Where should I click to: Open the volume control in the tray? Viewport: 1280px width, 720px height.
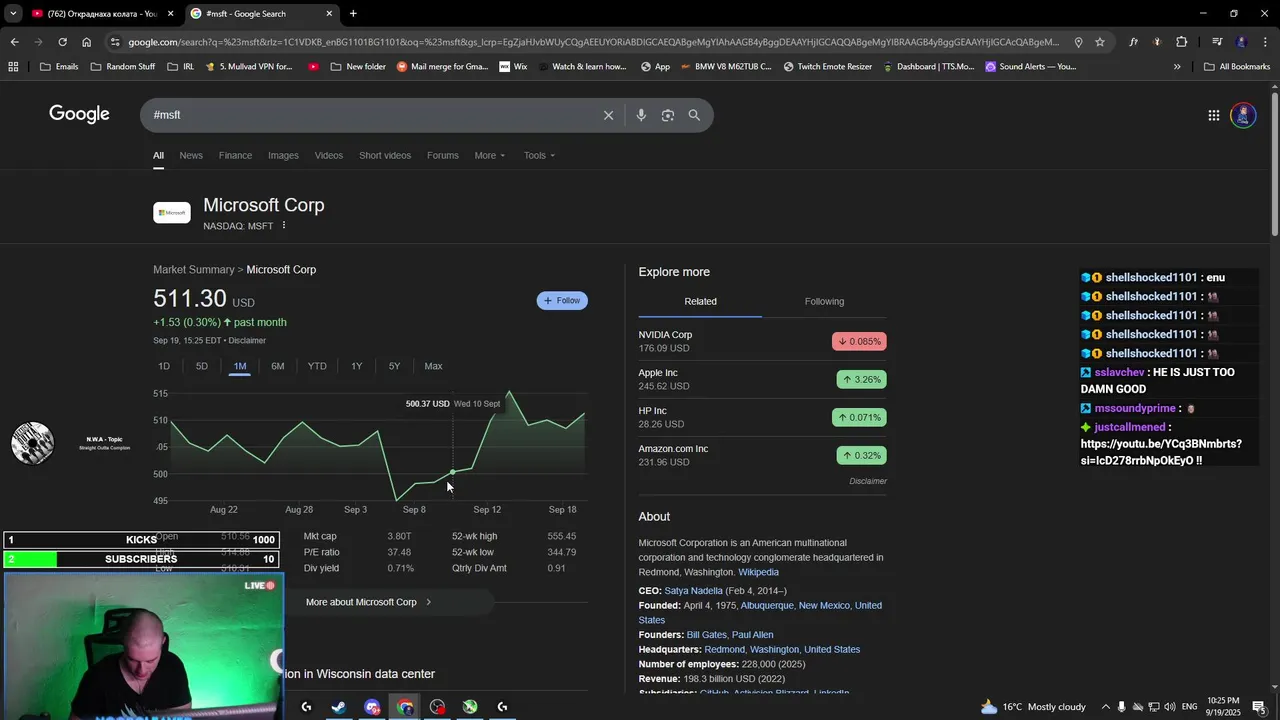pos(1170,707)
